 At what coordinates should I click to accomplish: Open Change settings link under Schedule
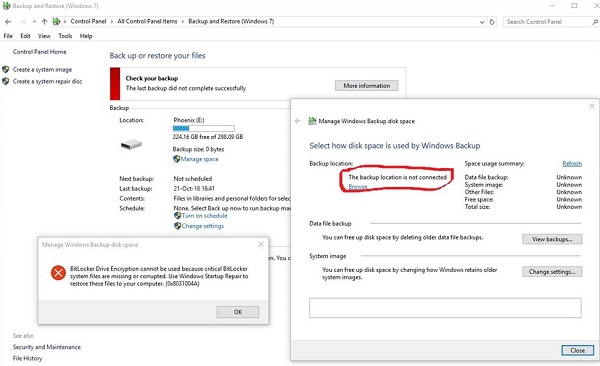coord(203,226)
